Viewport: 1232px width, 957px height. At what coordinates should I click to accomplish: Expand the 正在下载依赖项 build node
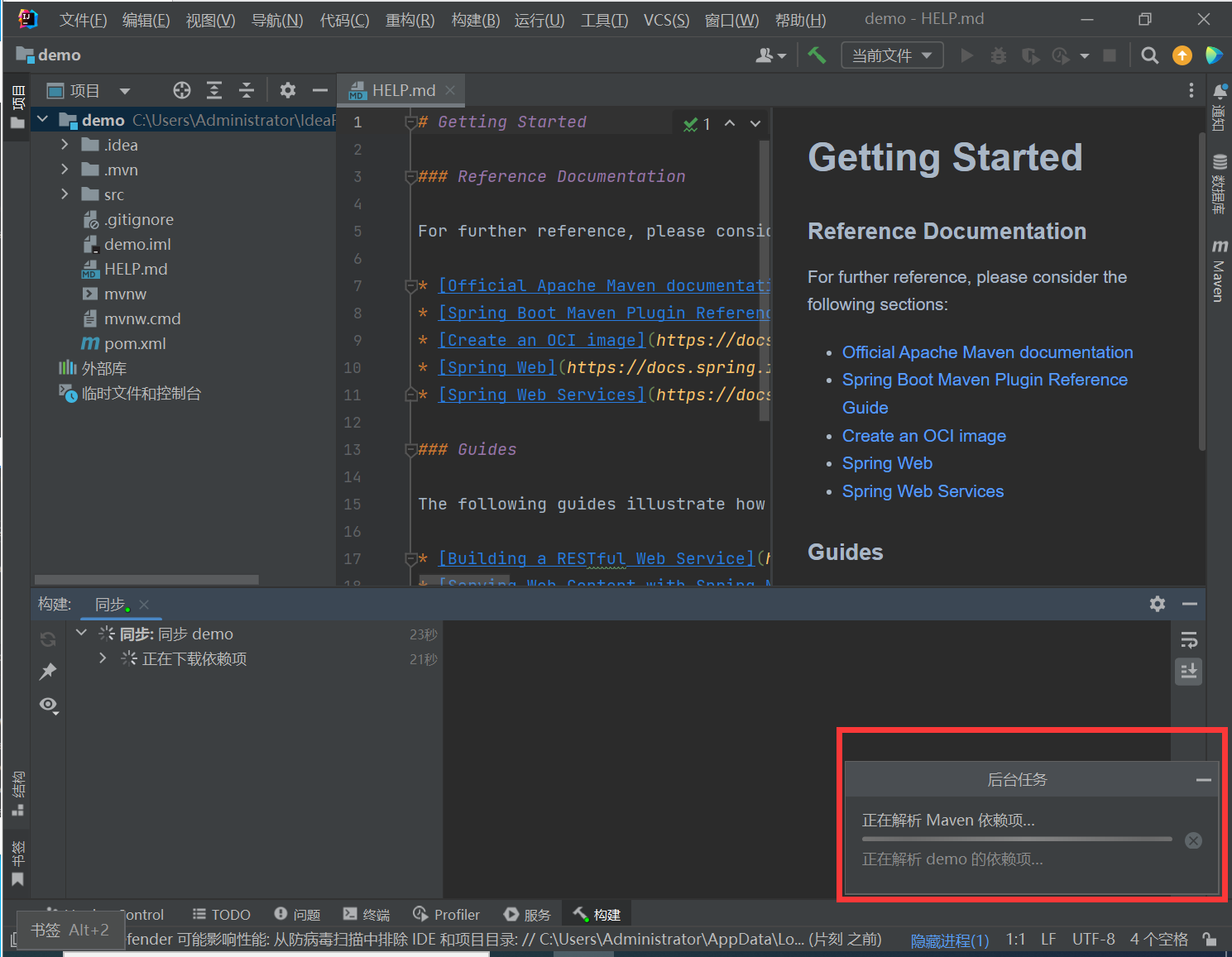click(x=103, y=658)
